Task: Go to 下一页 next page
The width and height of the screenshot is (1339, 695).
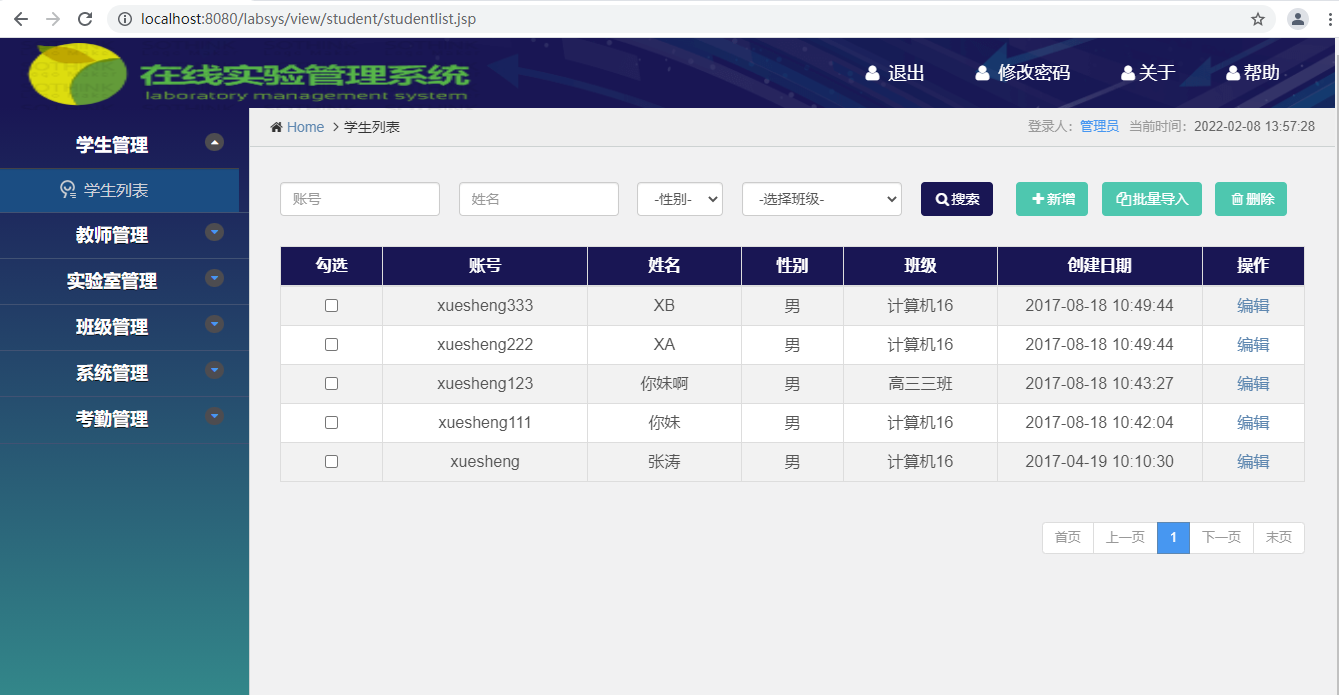Action: tap(1221, 538)
